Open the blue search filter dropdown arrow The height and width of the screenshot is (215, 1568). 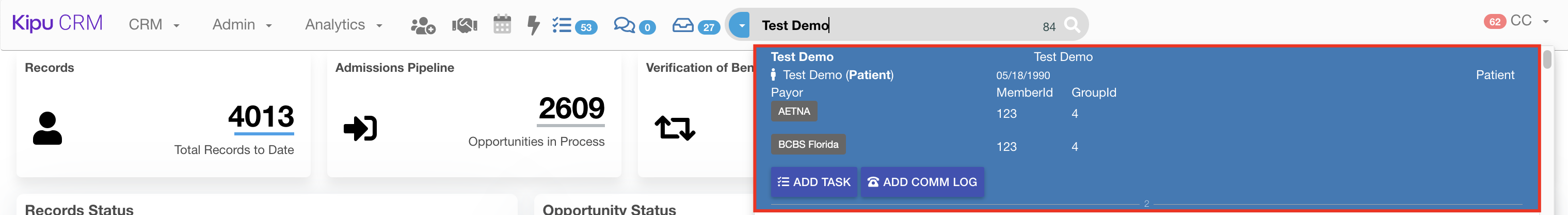tap(741, 25)
